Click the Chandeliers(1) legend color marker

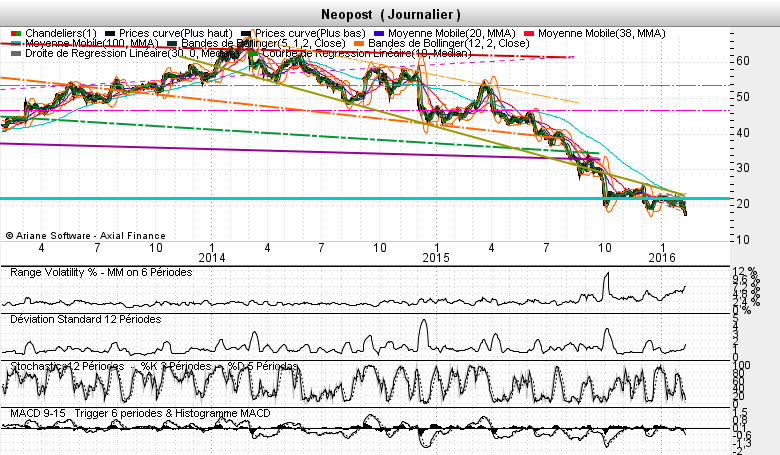pyautogui.click(x=14, y=33)
